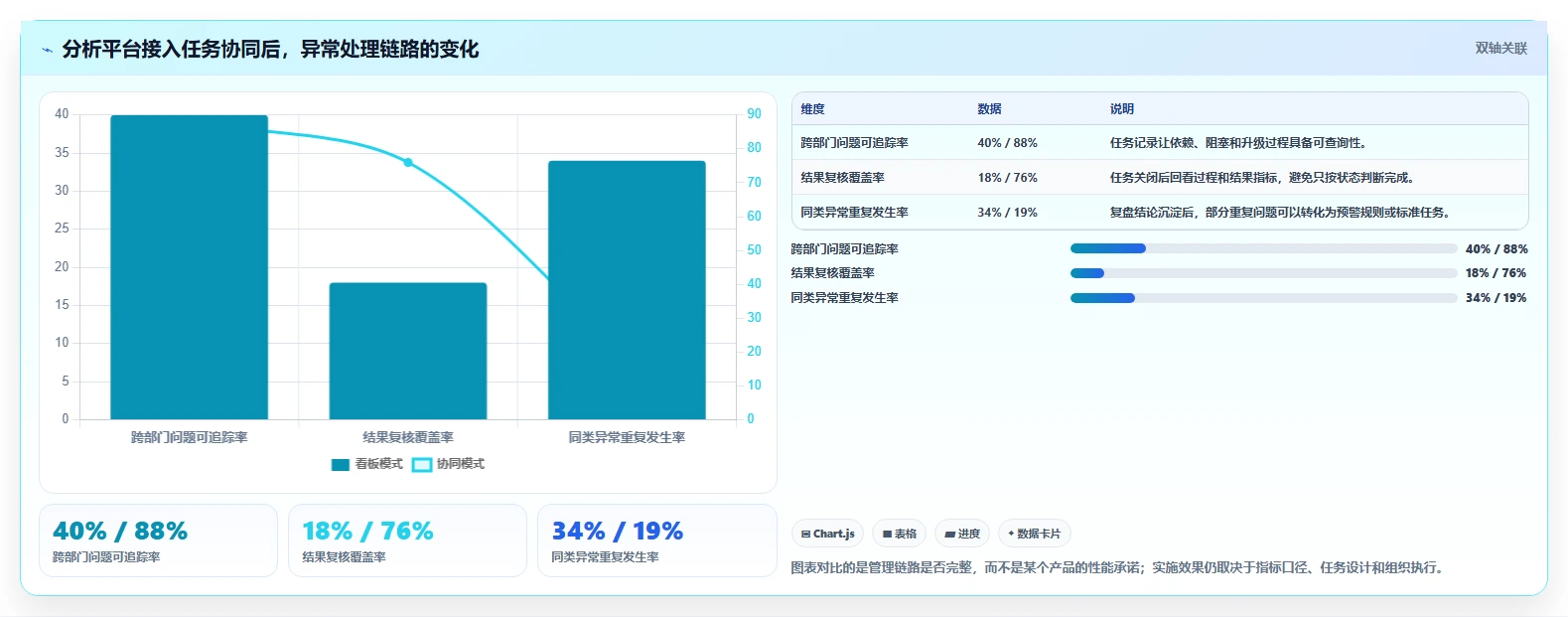Click the table cell 结果复核覆盖率

pos(842,178)
